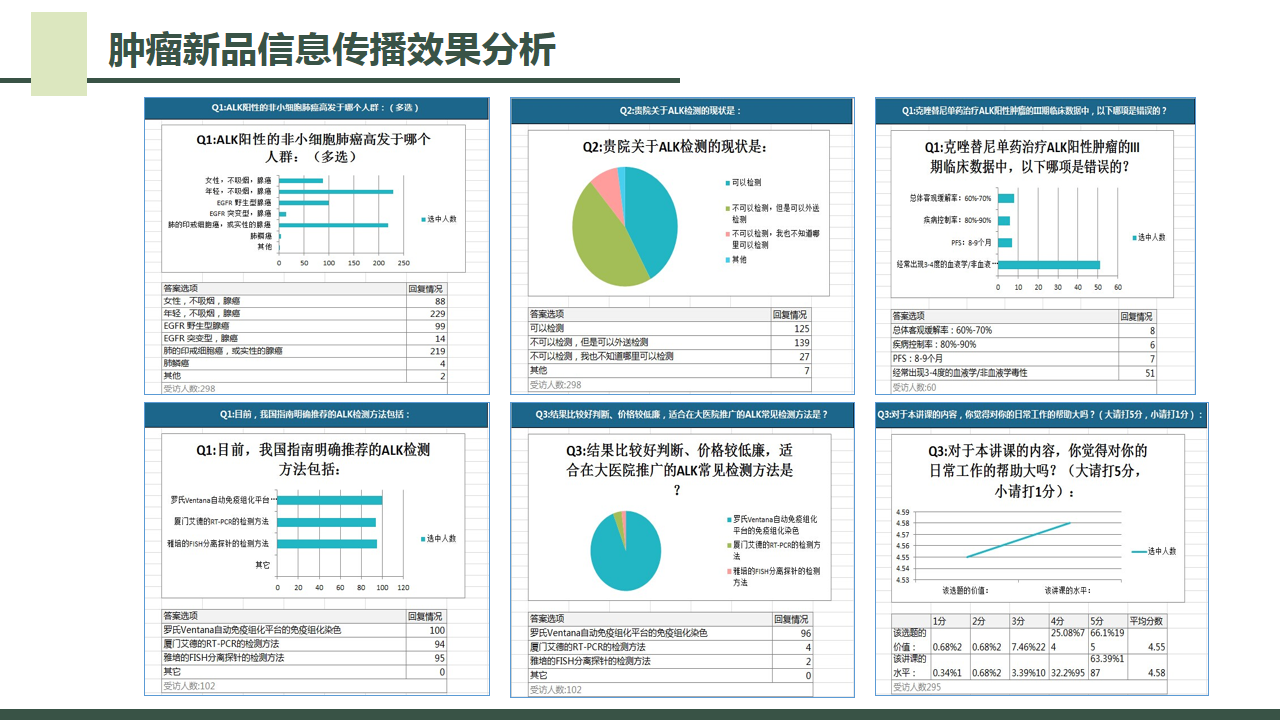Viewport: 1280px width, 720px height.
Task: Click 受访人数:298 below the first table
Action: tap(189, 389)
